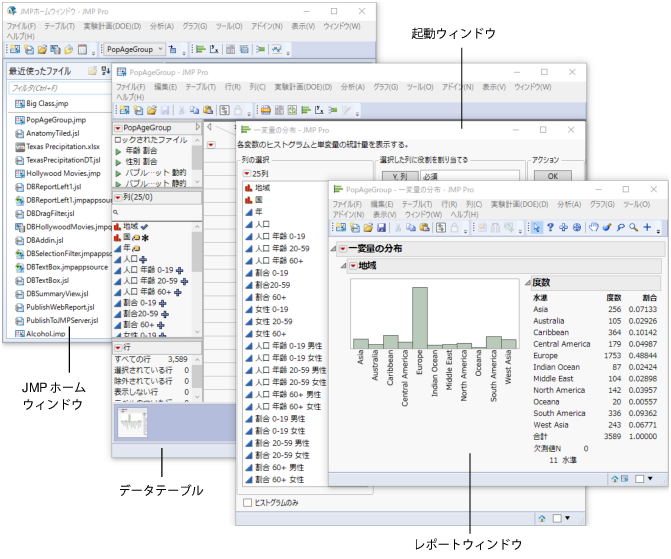671x559 pixels.
Task: Click table icon in report window status bar
Action: coord(624,479)
